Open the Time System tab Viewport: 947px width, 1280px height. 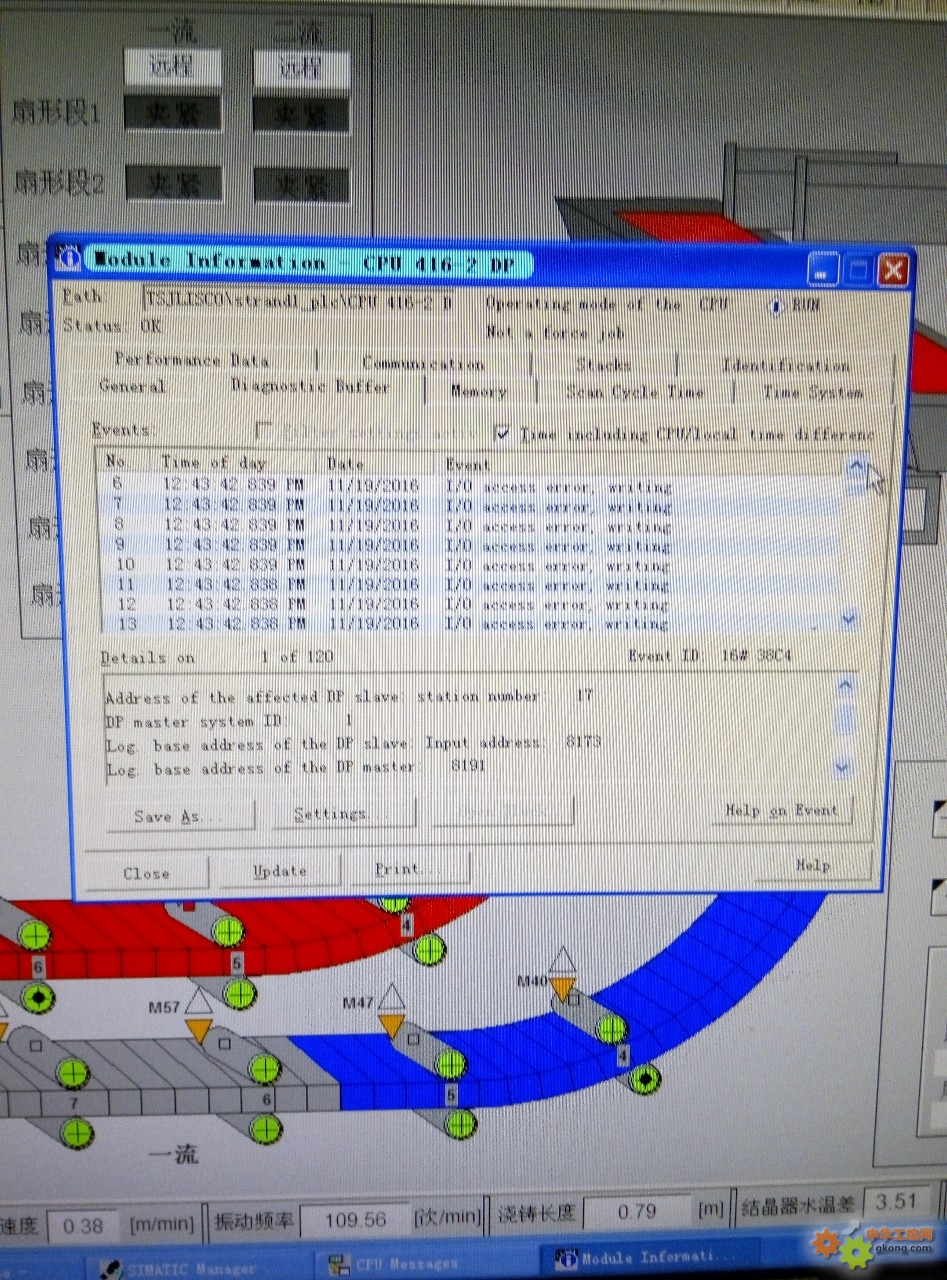[813, 393]
